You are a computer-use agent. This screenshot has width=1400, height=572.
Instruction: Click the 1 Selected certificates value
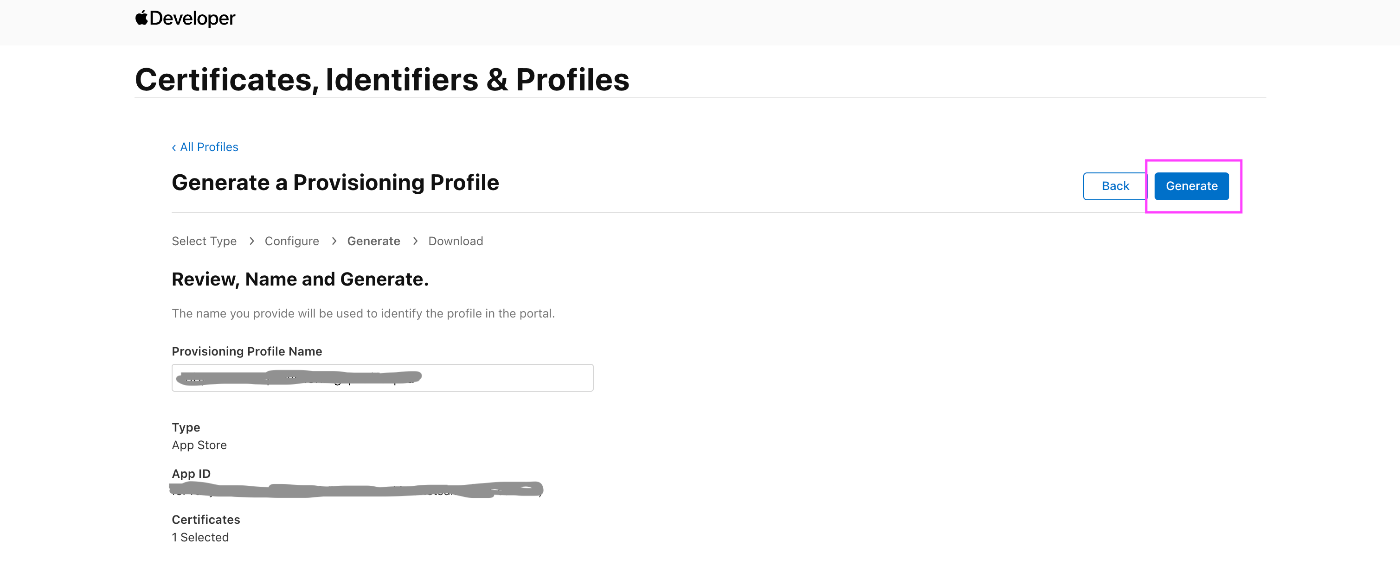[x=200, y=537]
